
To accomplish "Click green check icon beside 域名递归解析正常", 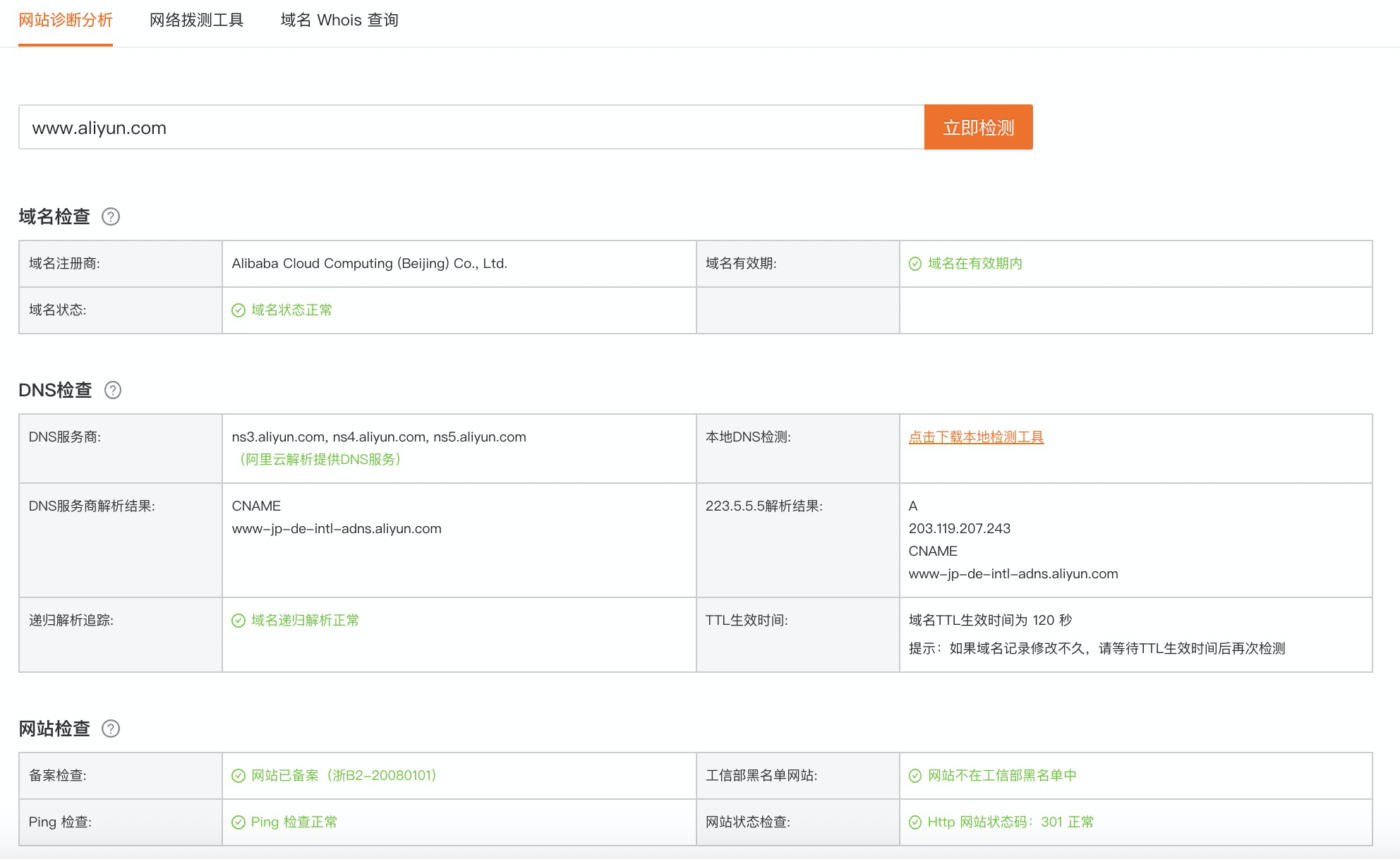I will click(x=239, y=621).
